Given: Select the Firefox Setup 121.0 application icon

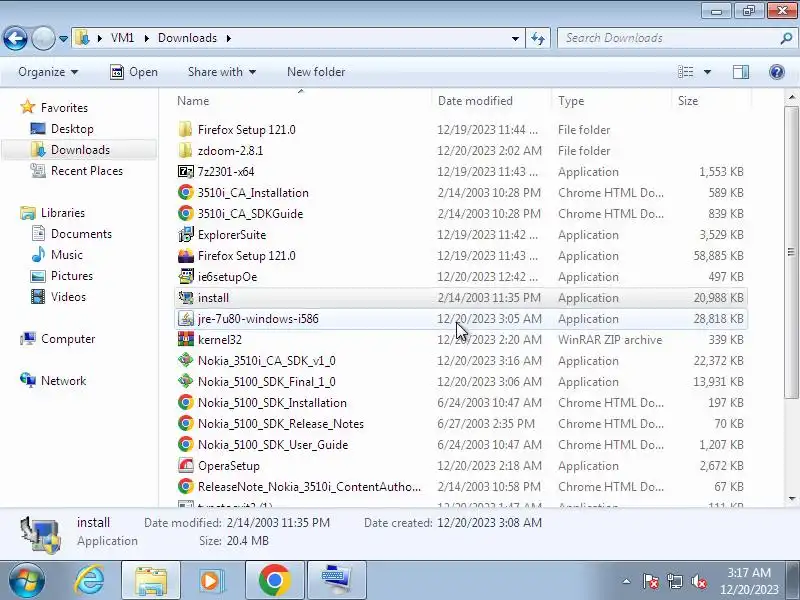Looking at the screenshot, I should 186,256.
